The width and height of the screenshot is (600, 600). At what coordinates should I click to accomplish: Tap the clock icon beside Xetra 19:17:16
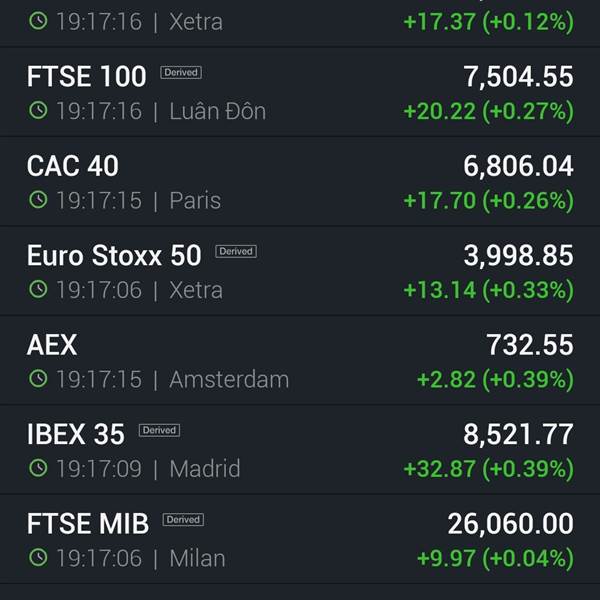[38, 21]
